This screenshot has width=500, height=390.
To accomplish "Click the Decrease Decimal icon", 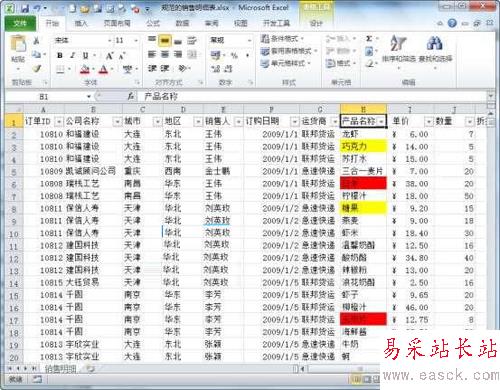I will click(229, 69).
